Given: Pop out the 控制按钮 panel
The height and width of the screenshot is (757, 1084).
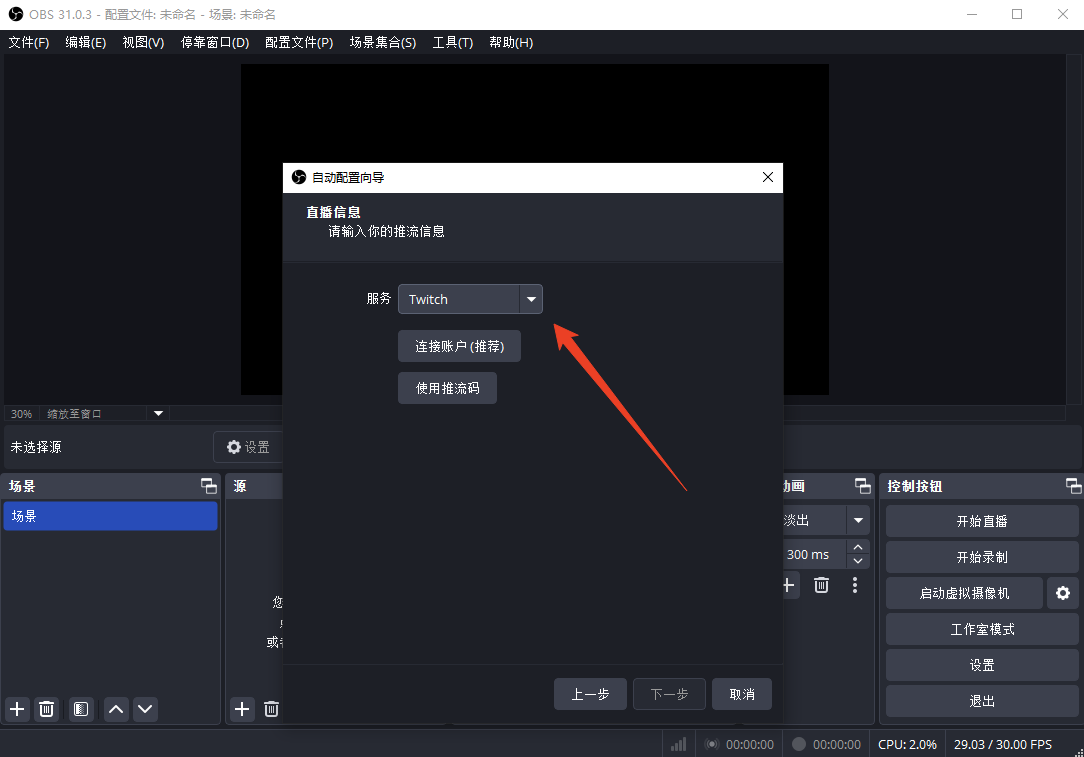Looking at the screenshot, I should click(x=1072, y=485).
